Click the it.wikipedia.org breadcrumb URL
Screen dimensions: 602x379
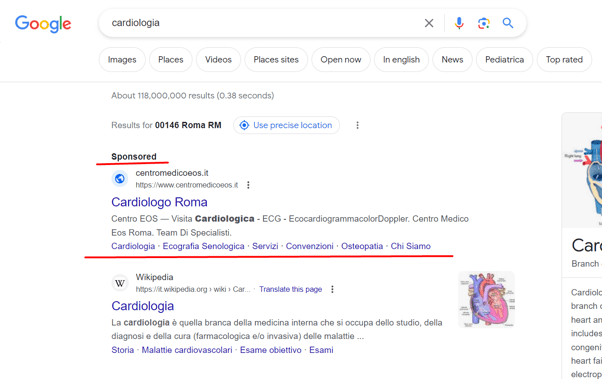pyautogui.click(x=193, y=289)
